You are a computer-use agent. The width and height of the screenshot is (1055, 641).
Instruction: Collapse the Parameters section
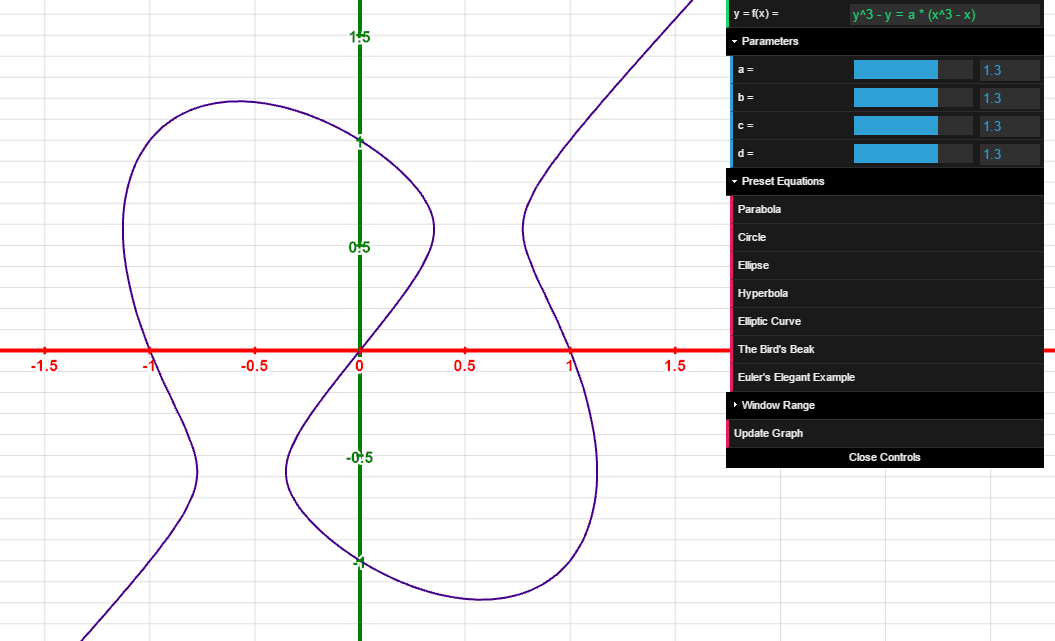tap(769, 42)
